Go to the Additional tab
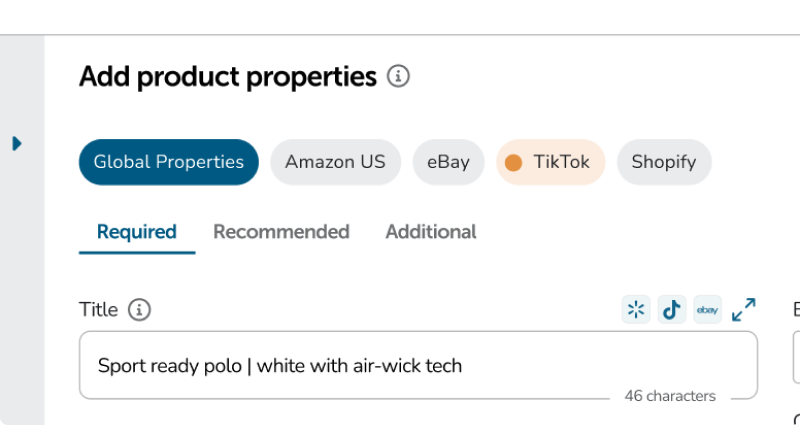This screenshot has width=800, height=425. point(431,232)
